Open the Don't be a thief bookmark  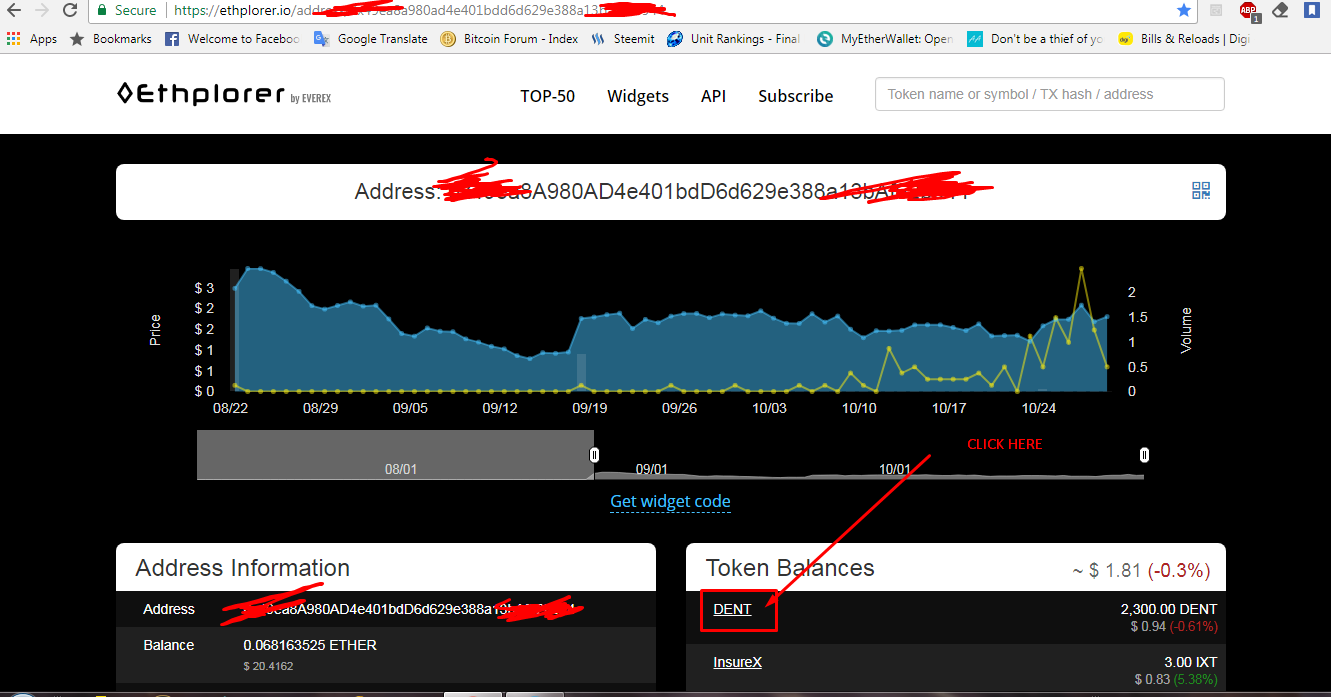(x=1035, y=39)
